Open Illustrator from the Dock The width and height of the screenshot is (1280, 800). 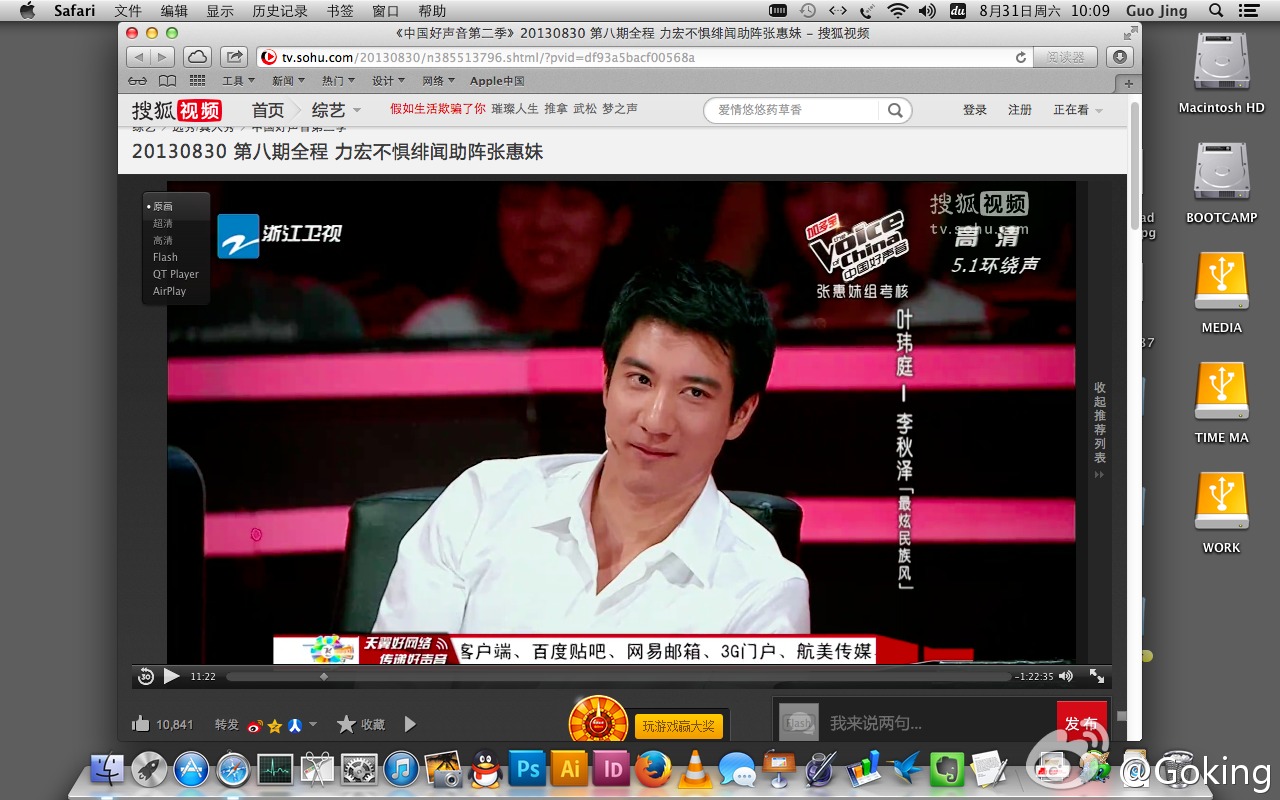coord(569,769)
